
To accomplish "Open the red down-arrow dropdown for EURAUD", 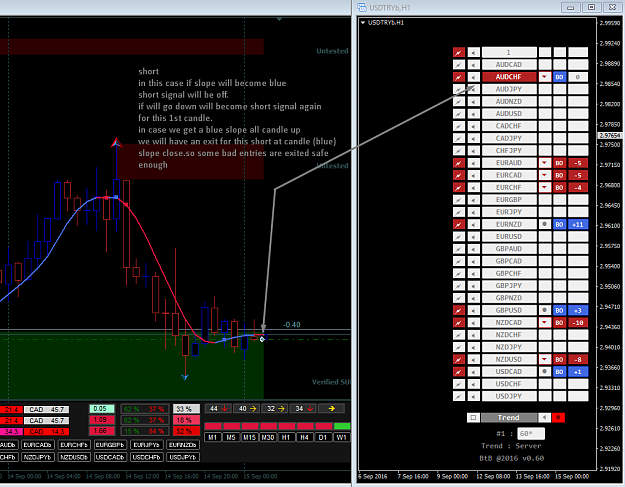I will (x=544, y=163).
